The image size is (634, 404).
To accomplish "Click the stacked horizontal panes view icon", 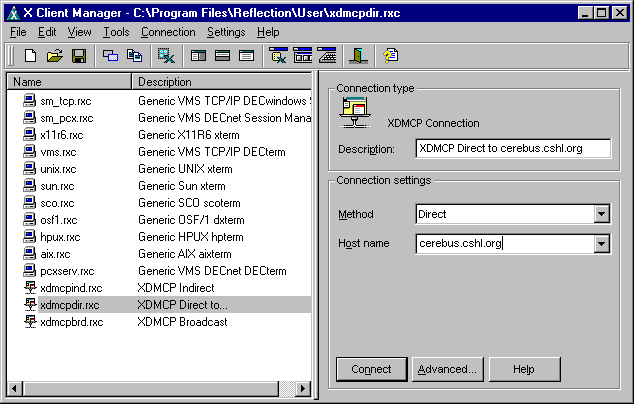I will pyautogui.click(x=222, y=56).
